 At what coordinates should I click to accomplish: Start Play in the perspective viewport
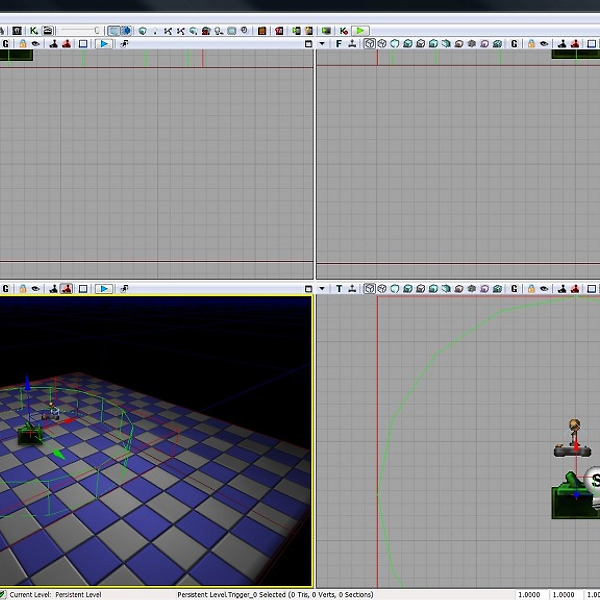click(x=104, y=289)
